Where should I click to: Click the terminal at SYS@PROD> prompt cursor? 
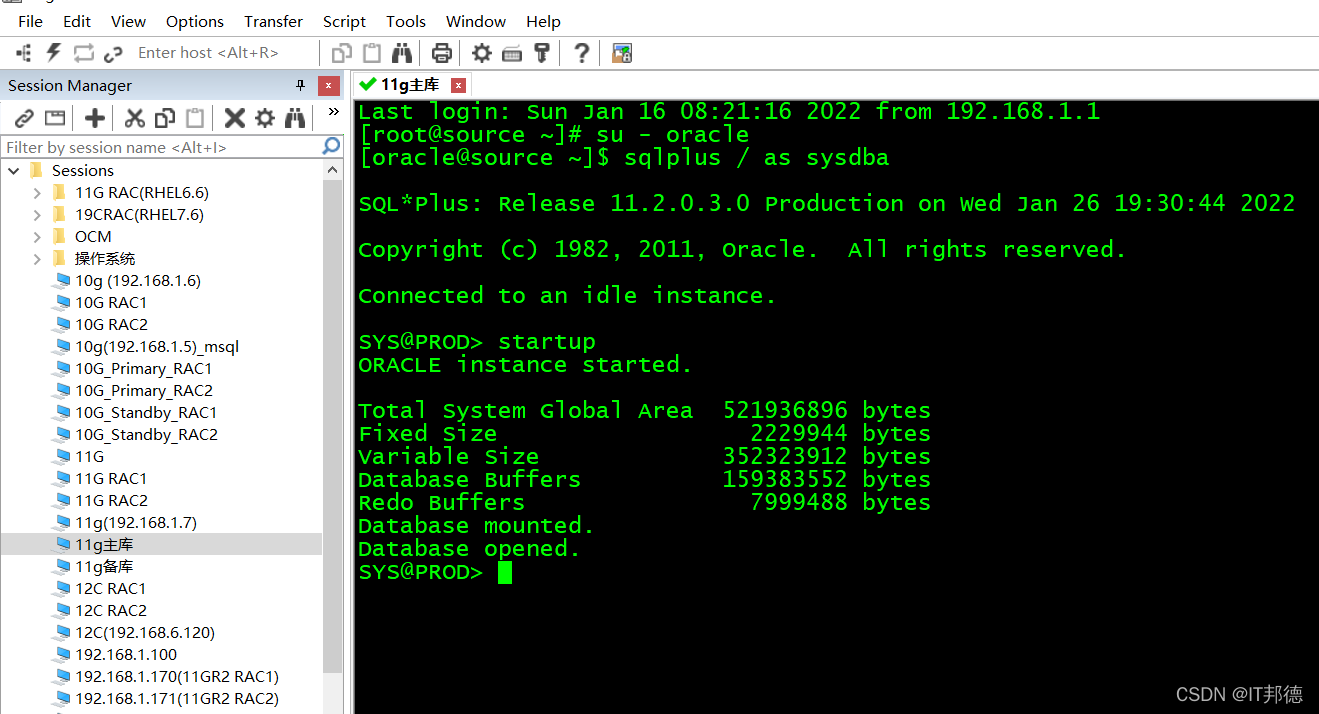505,572
